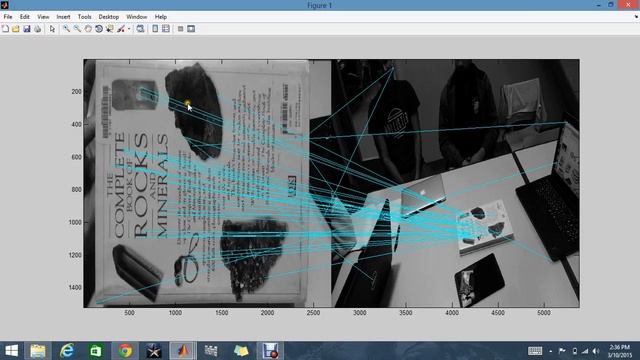
Task: Click the Hide Plot Tools icon
Action: point(180,29)
